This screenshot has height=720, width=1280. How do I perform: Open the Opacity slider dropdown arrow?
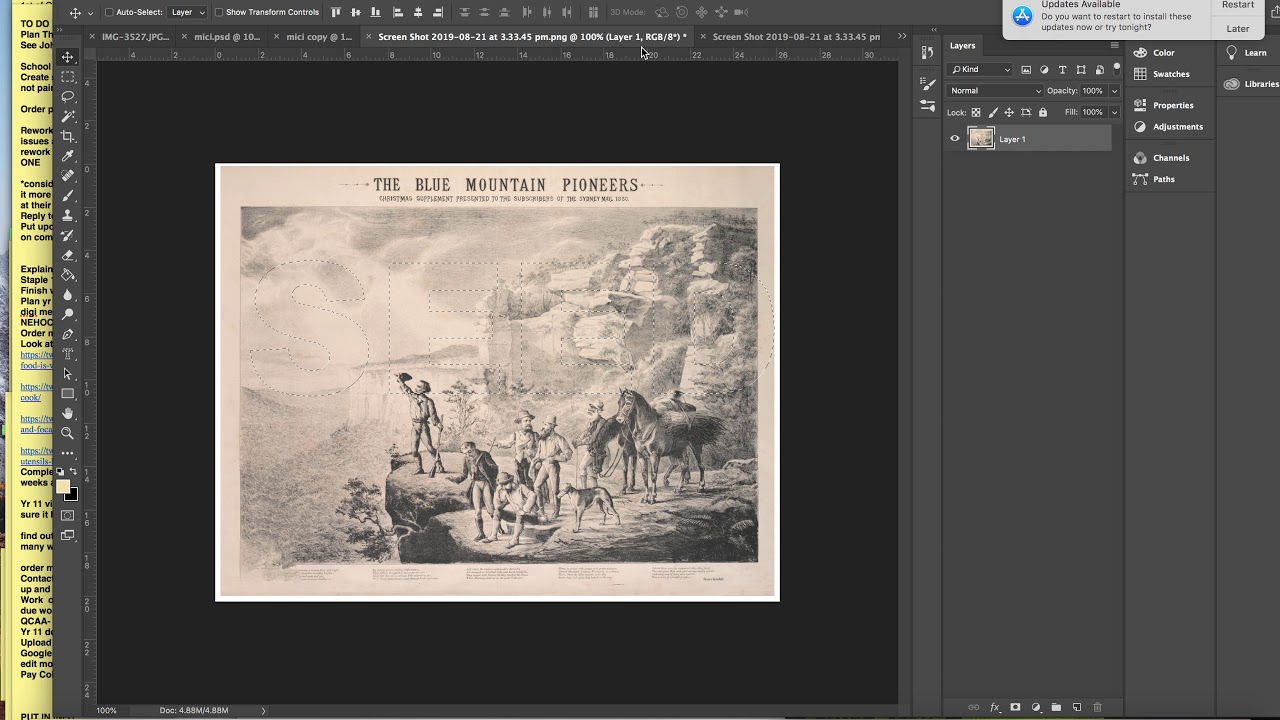click(1114, 91)
